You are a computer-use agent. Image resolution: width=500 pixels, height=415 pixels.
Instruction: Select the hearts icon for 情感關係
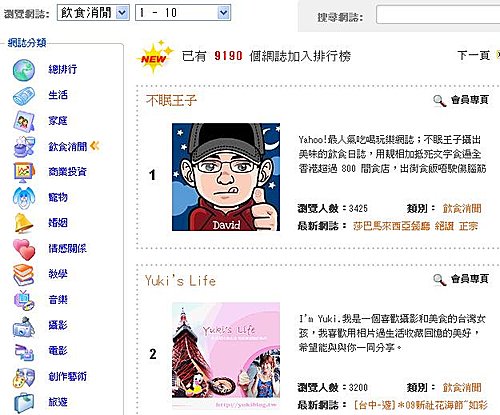click(x=24, y=249)
